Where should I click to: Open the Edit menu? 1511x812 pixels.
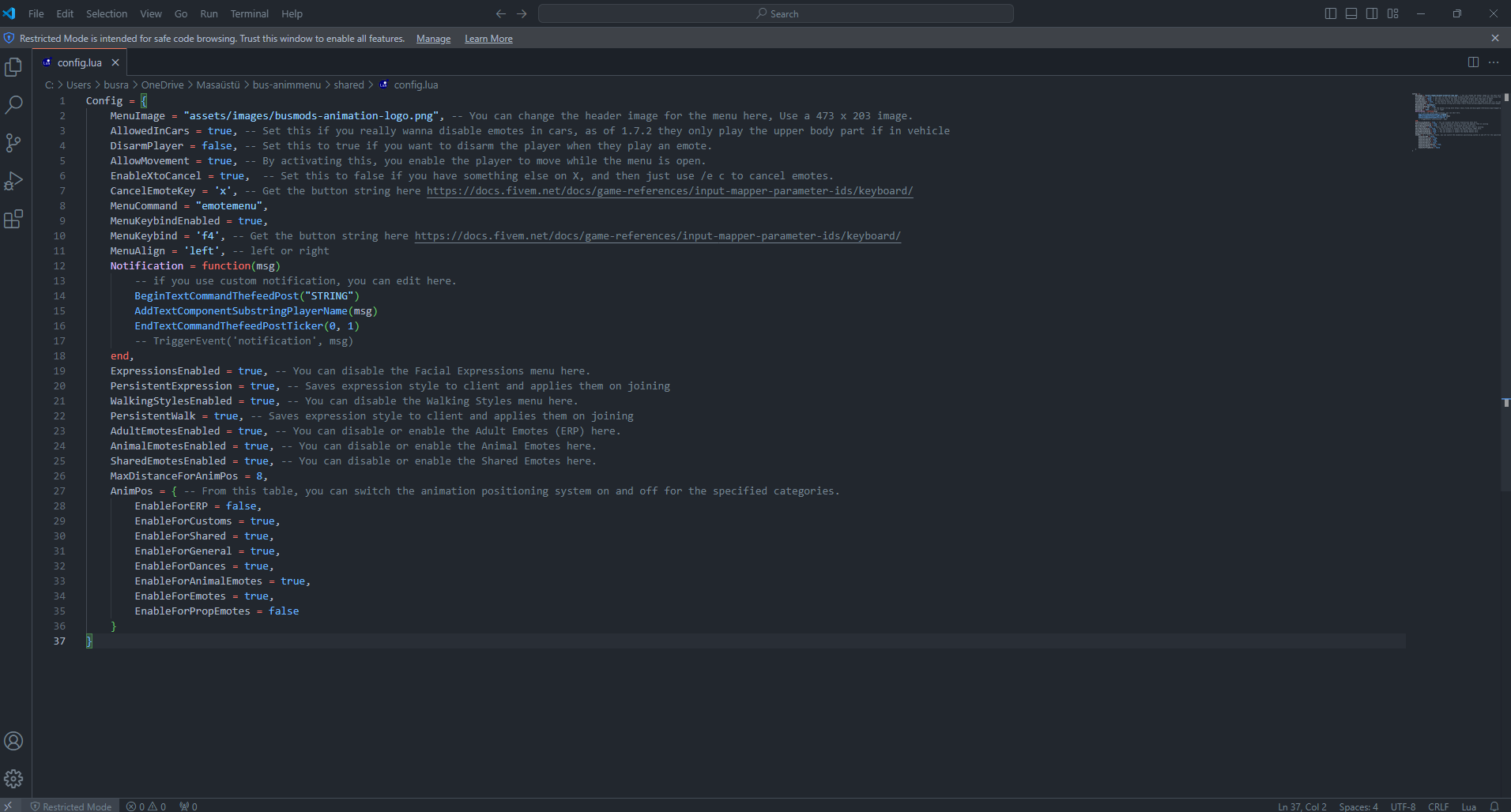65,13
